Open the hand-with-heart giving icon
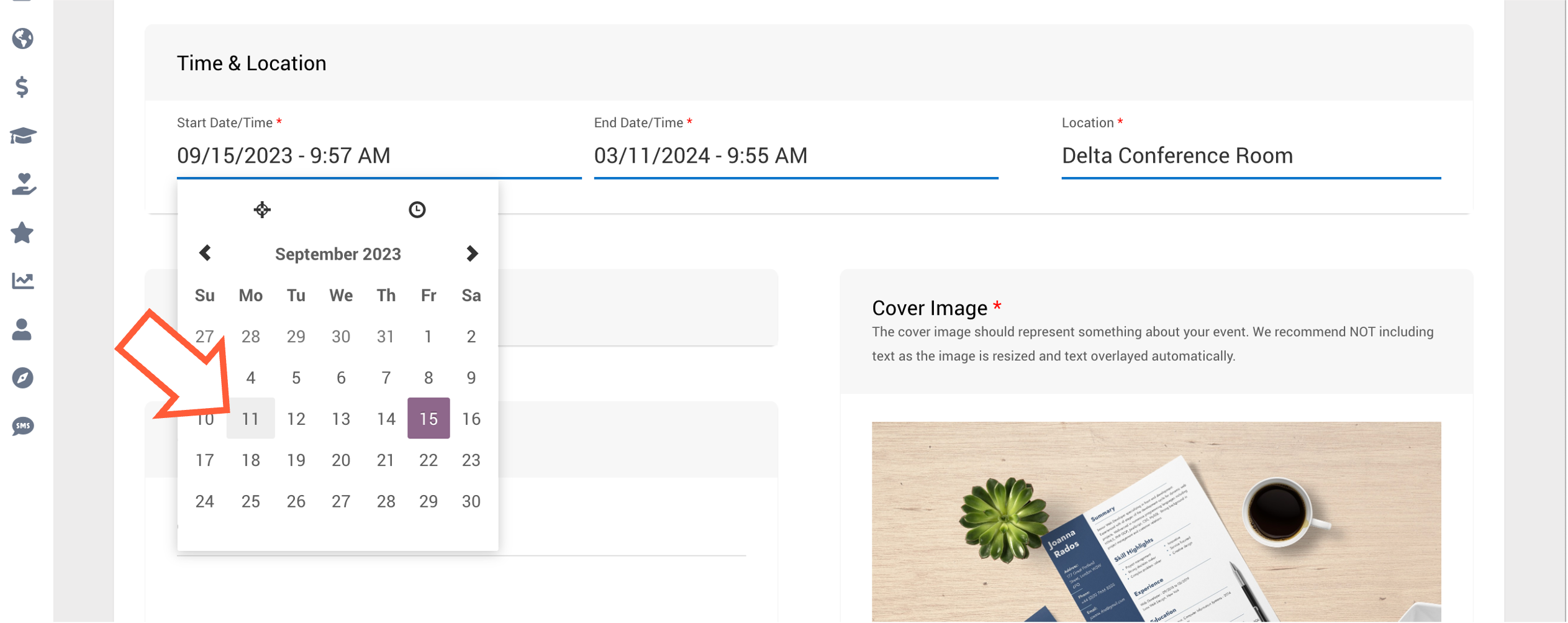The width and height of the screenshot is (1568, 623). click(x=24, y=184)
